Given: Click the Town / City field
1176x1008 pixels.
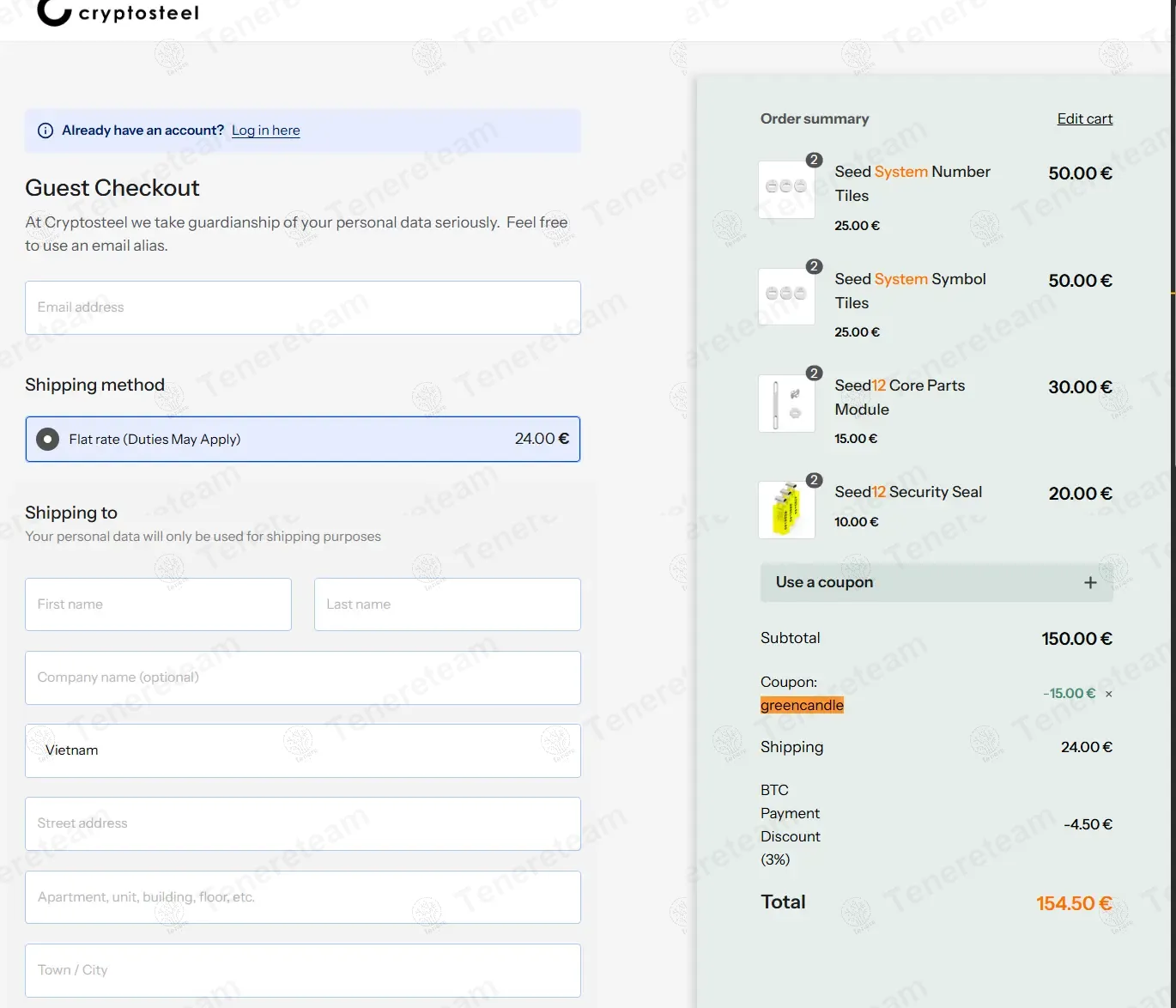Looking at the screenshot, I should point(302,970).
